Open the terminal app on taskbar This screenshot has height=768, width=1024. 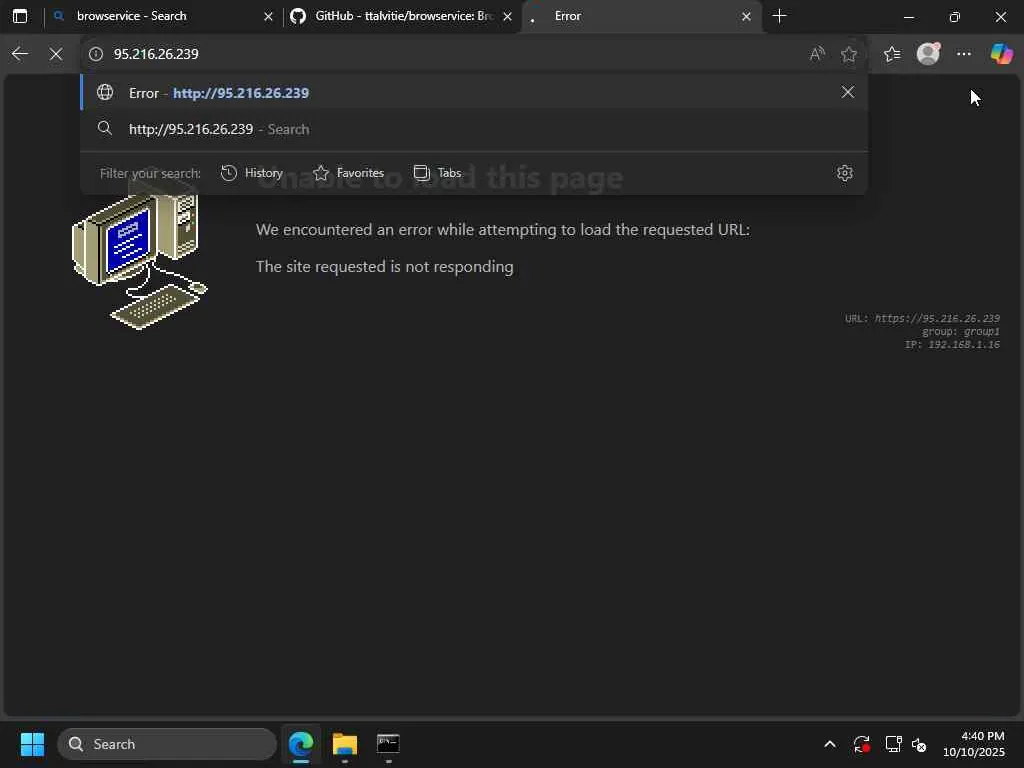click(388, 744)
